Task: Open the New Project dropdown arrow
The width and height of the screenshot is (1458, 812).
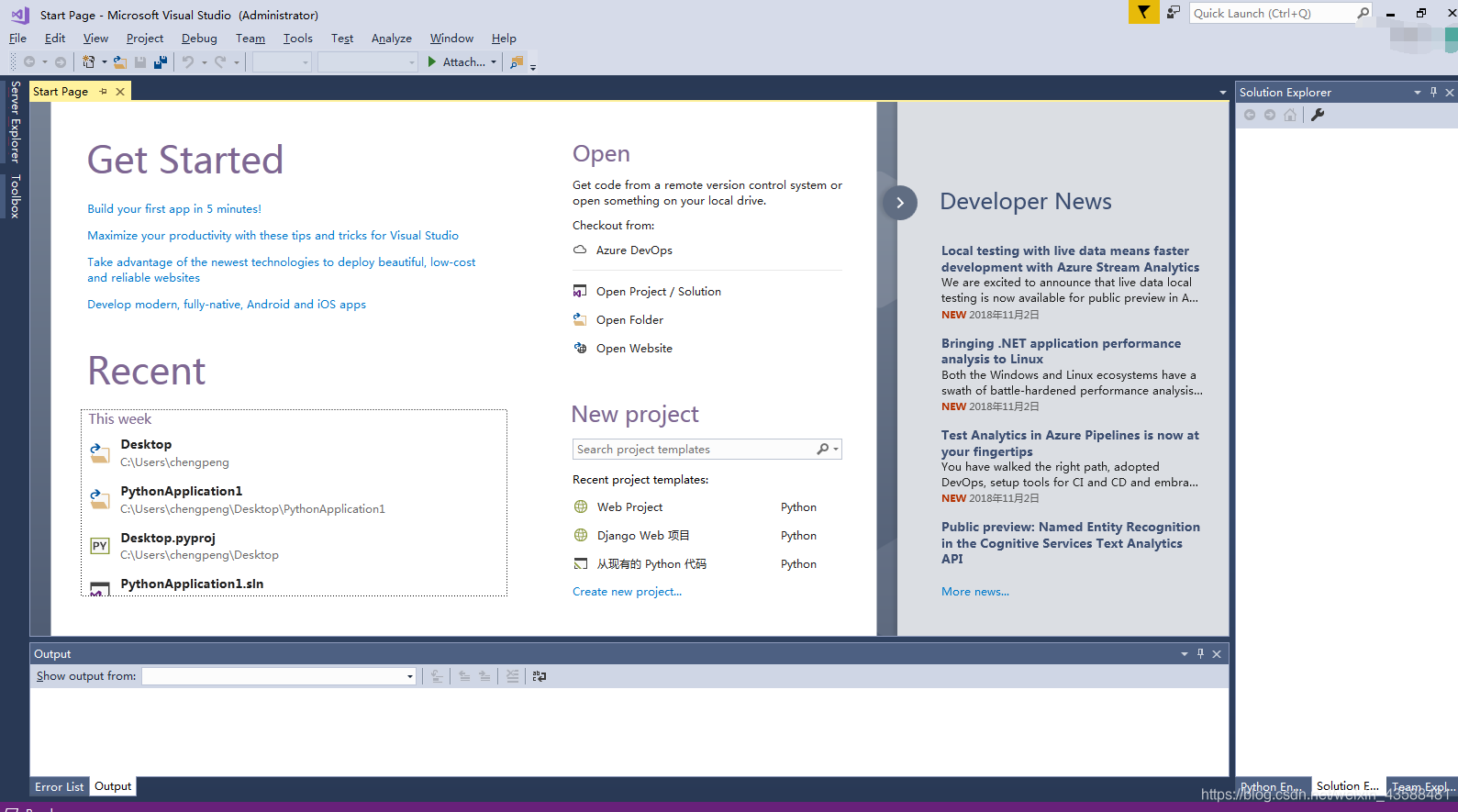Action: [104, 61]
